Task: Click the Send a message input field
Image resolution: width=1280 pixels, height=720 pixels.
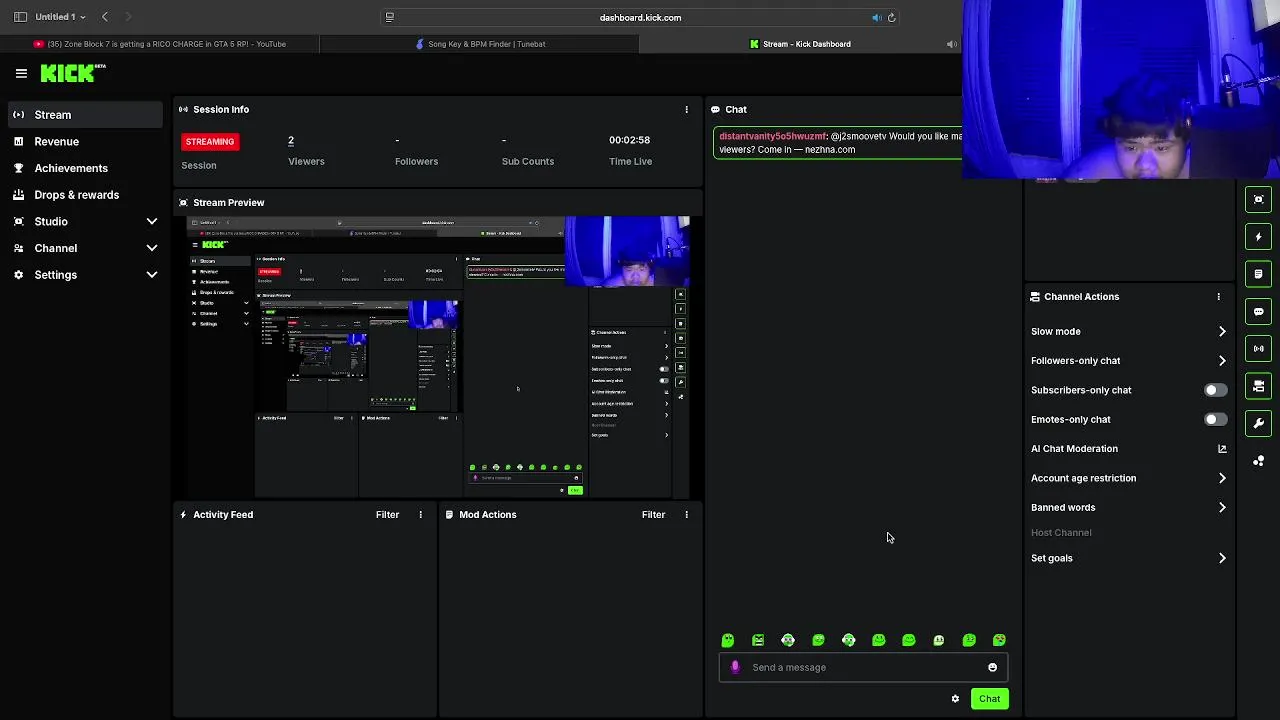Action: [863, 668]
